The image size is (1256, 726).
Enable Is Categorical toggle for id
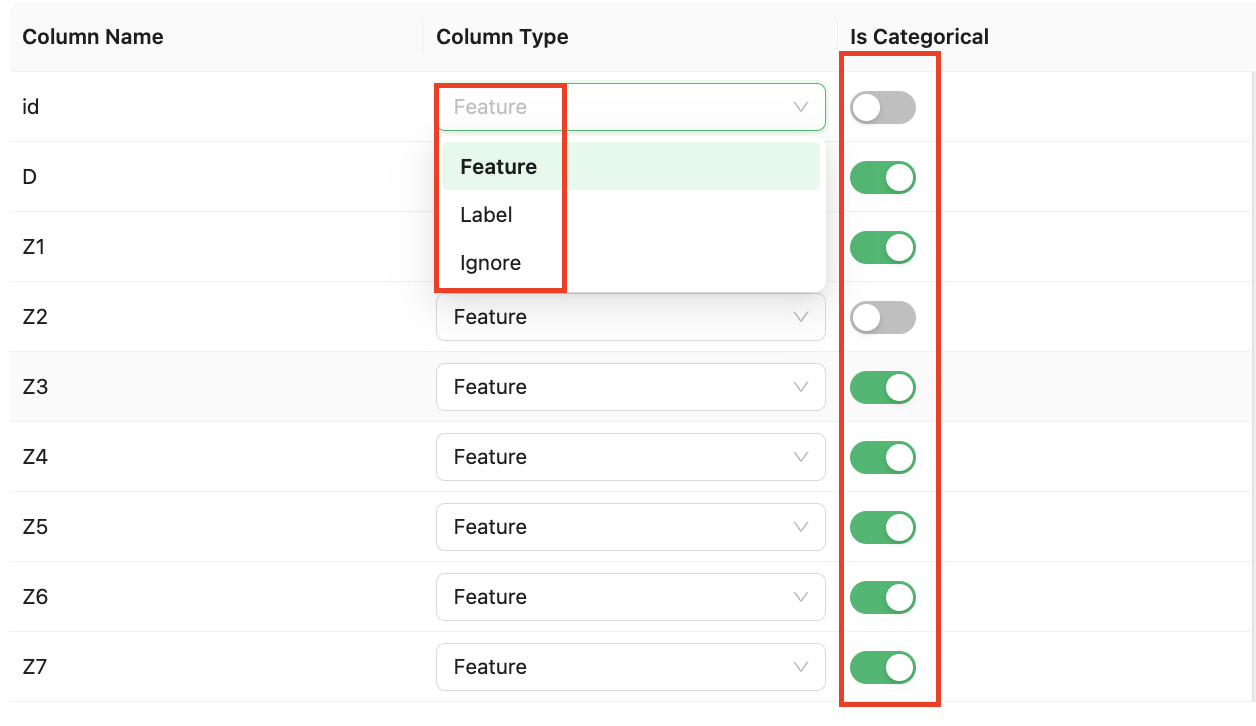click(x=882, y=108)
